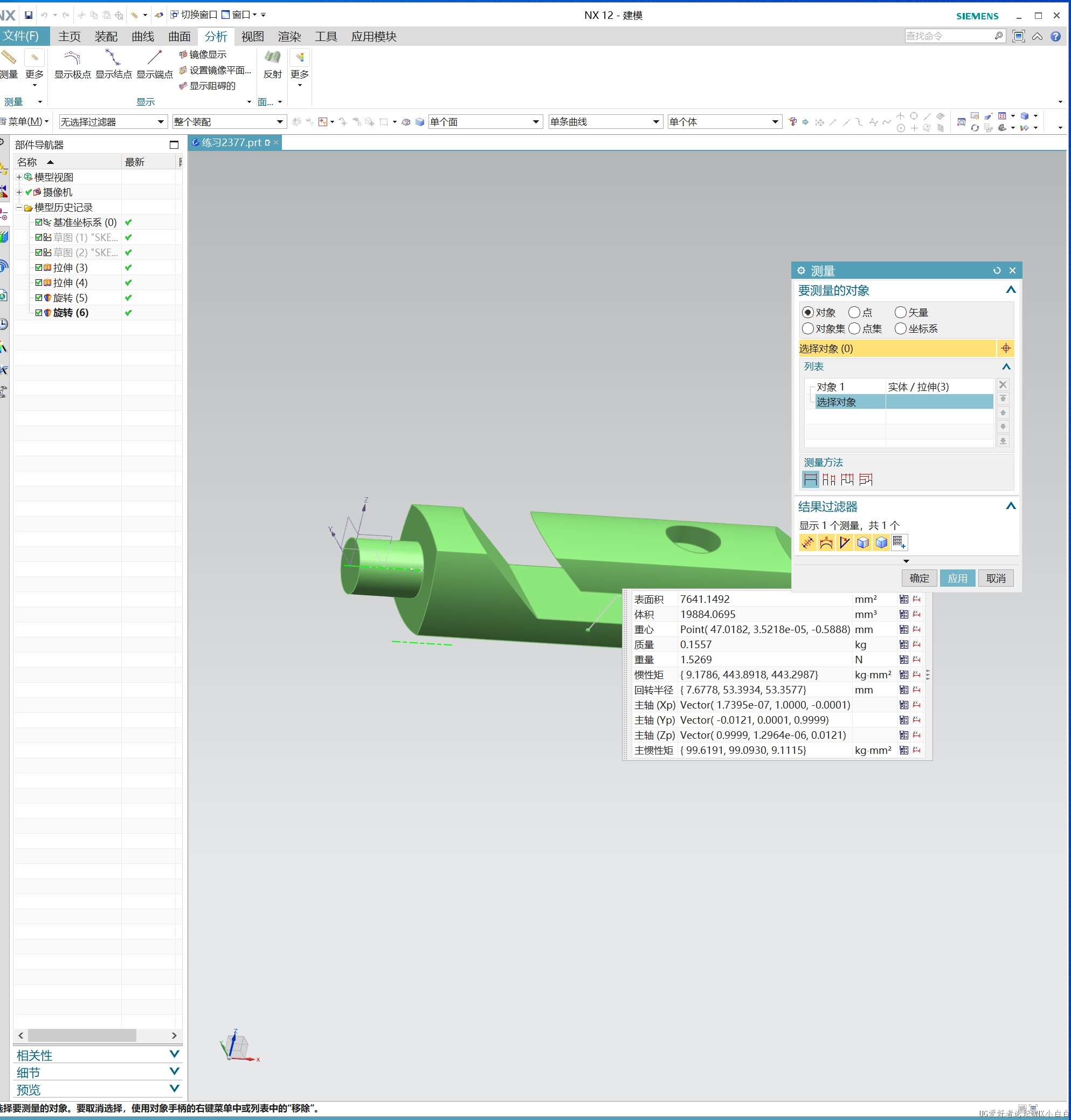Toggle the angle result filter icon
1071x1120 pixels.
tap(845, 542)
